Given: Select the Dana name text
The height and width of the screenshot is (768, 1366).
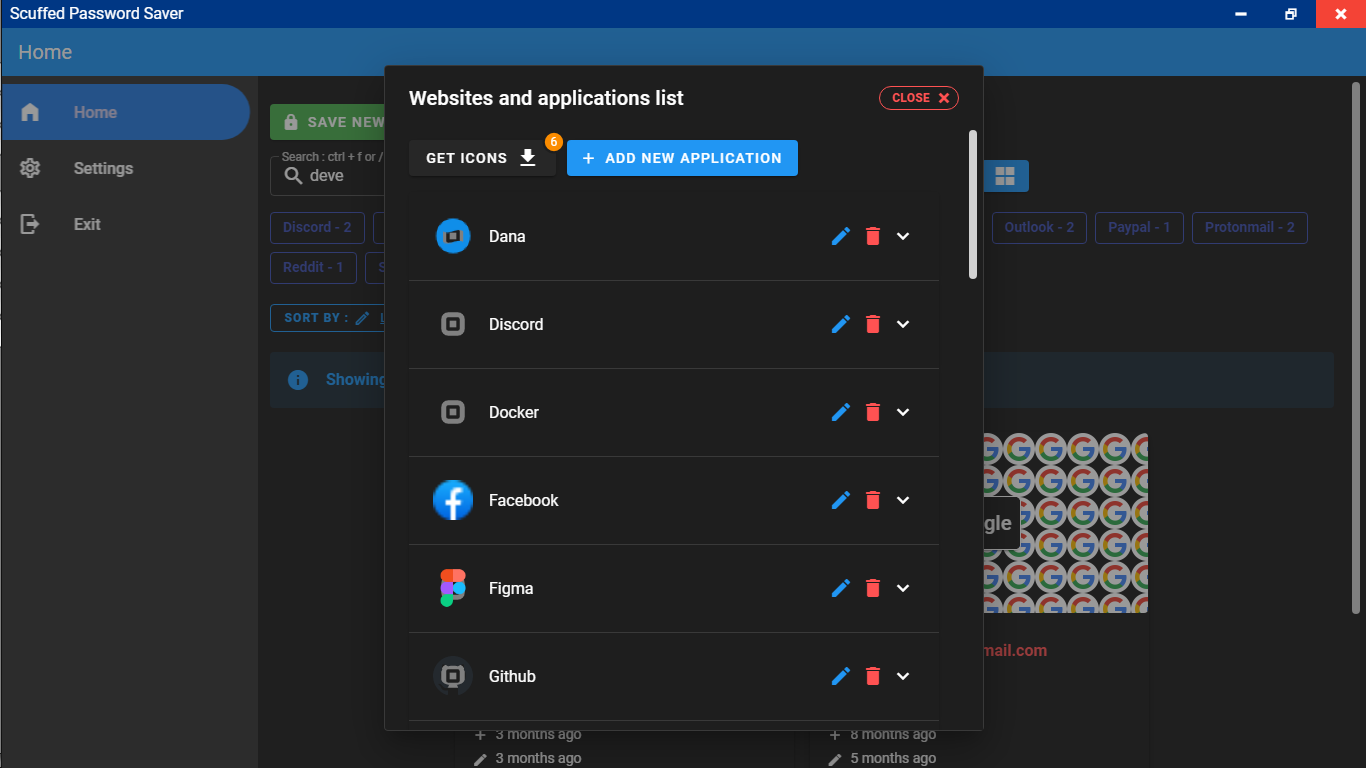Looking at the screenshot, I should (x=507, y=236).
